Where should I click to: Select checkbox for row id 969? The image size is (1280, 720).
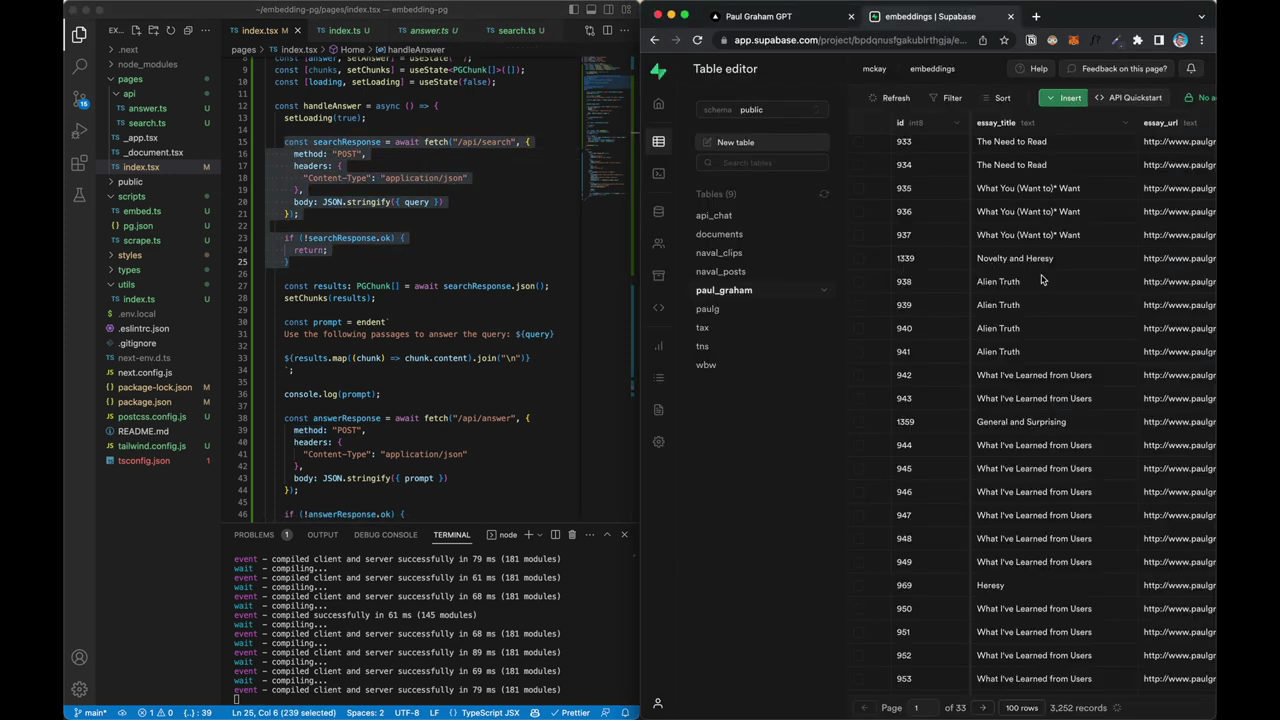[x=859, y=585]
